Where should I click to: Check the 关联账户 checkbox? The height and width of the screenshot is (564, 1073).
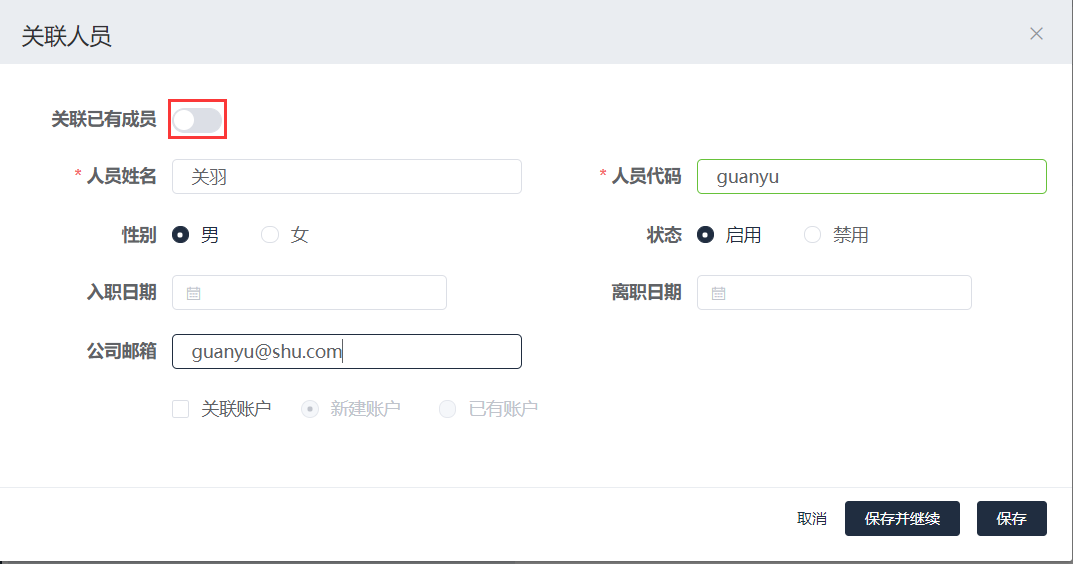[181, 409]
